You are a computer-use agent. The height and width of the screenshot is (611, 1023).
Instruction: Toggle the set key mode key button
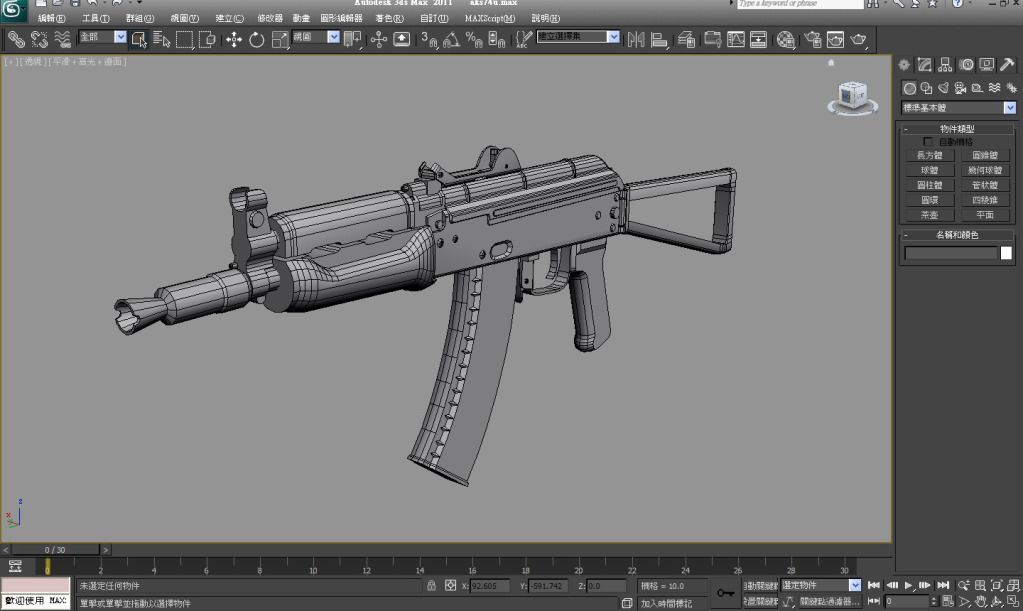[x=725, y=593]
